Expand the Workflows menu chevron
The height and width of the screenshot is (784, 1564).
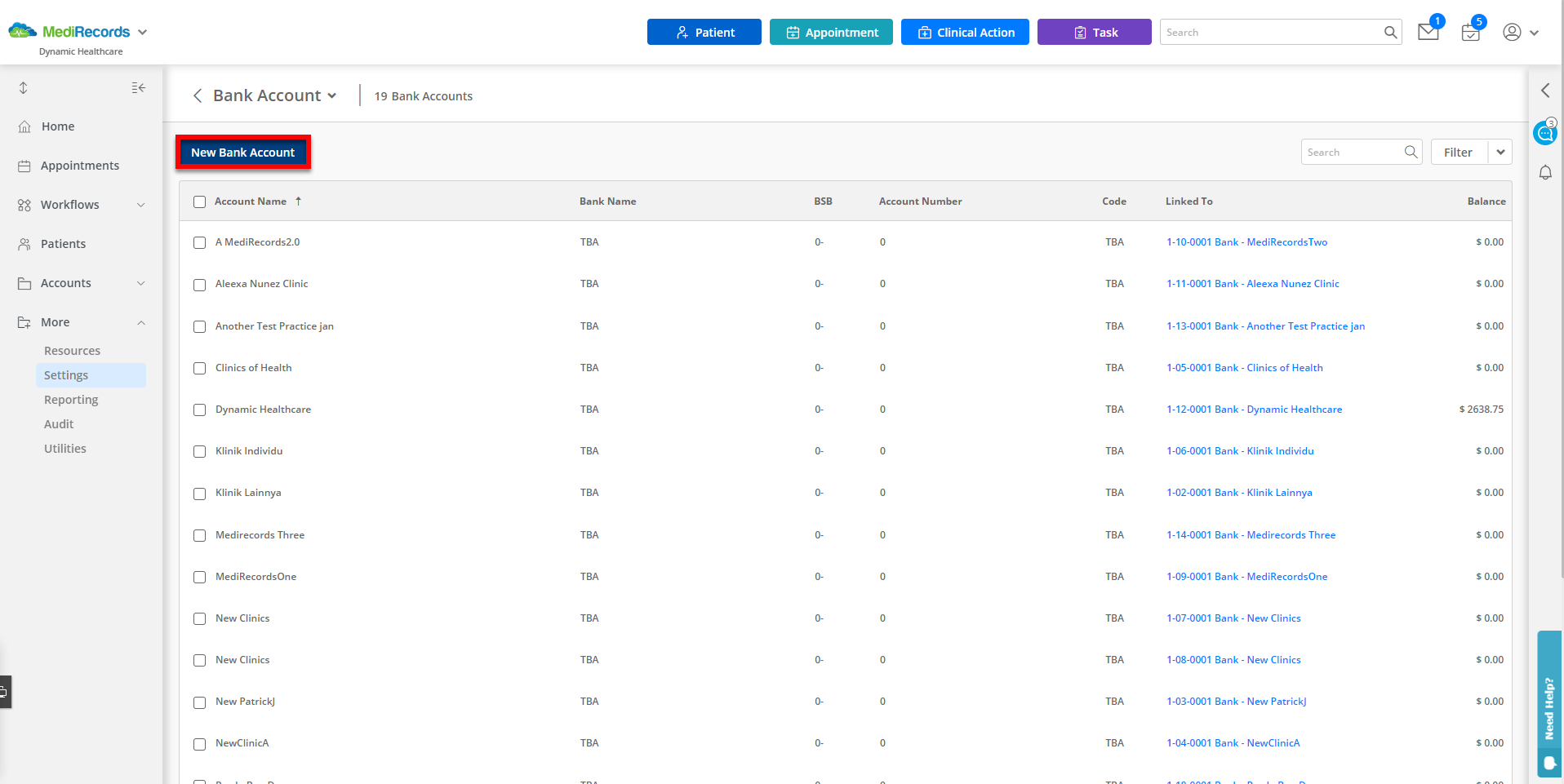[140, 205]
